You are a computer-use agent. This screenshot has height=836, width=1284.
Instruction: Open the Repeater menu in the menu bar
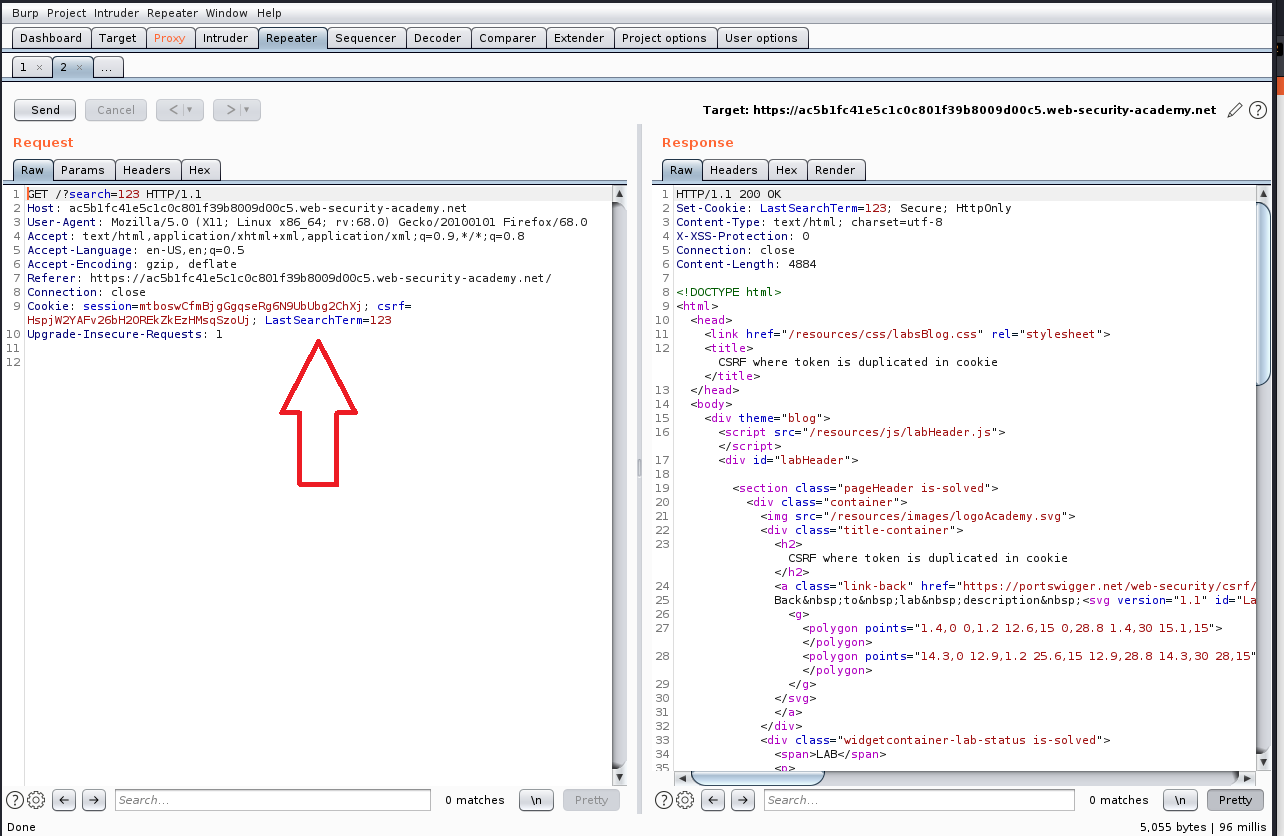pos(173,13)
